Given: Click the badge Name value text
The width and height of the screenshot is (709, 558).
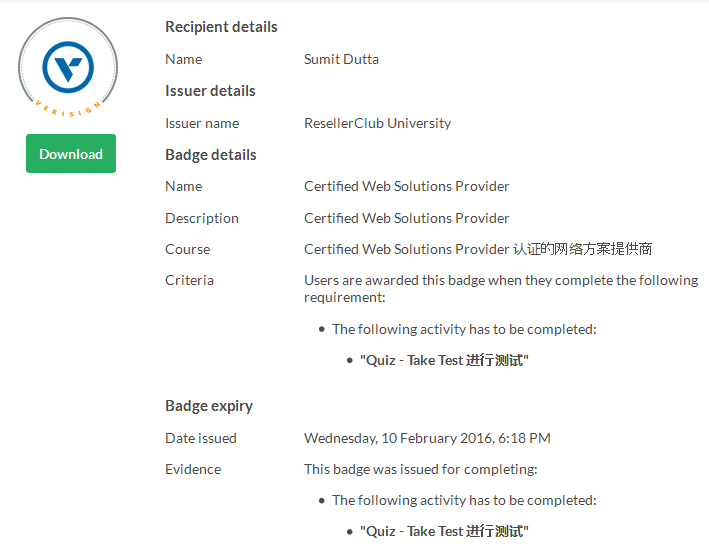Looking at the screenshot, I should (x=406, y=186).
